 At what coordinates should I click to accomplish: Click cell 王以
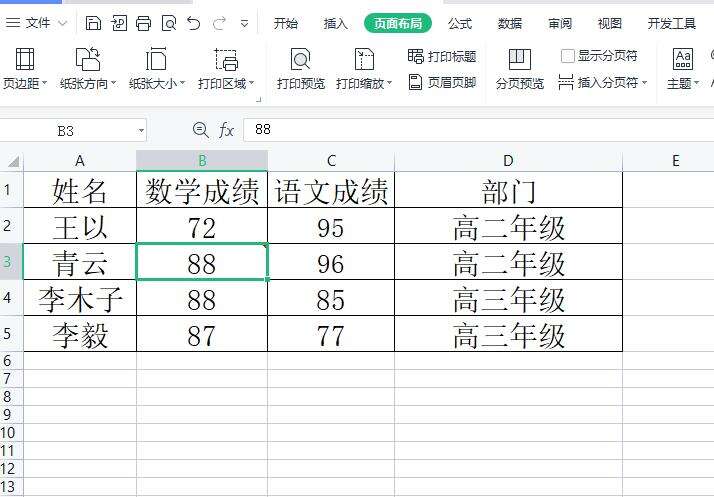[80, 226]
